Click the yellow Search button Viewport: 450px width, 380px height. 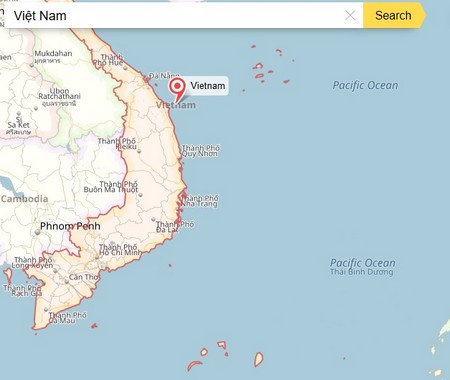point(393,15)
